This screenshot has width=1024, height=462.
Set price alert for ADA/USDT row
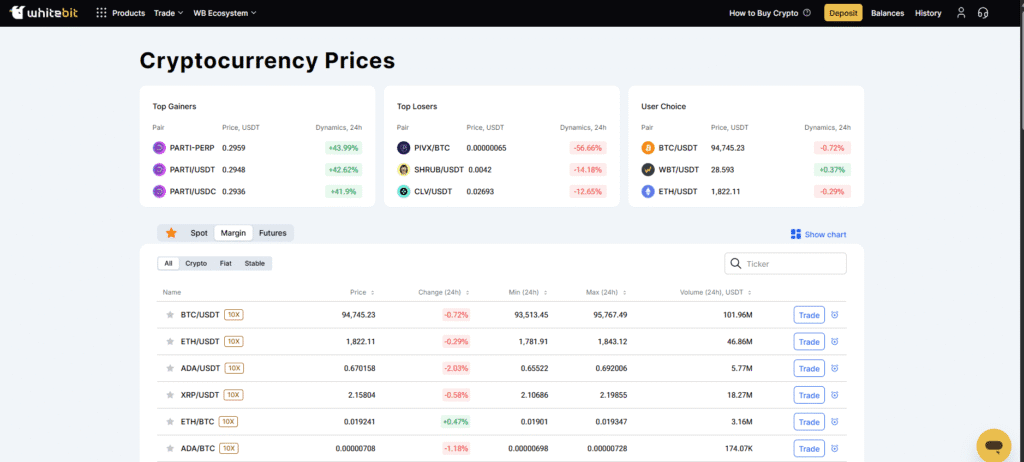pos(835,368)
